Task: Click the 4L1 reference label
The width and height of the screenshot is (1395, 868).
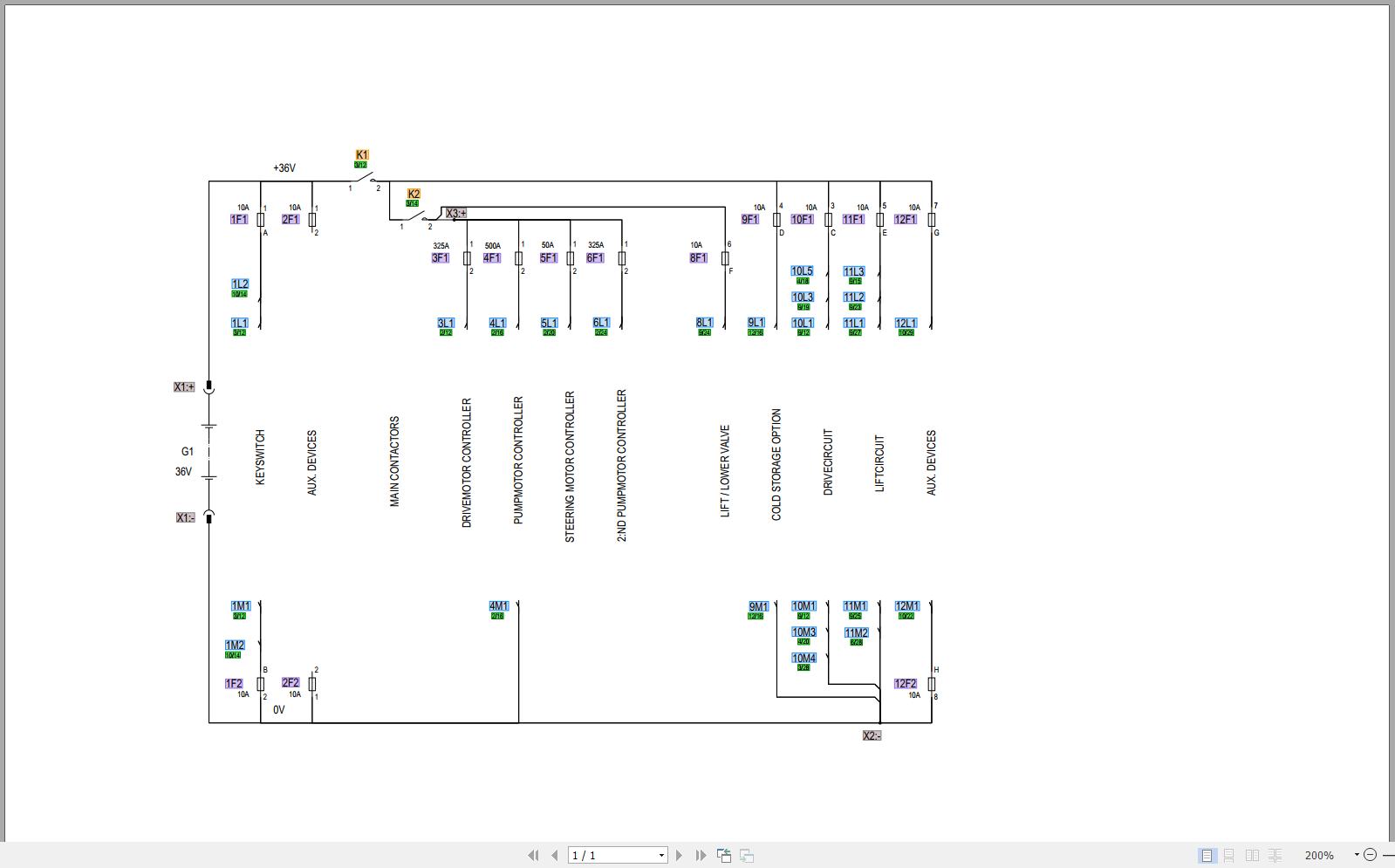Action: [x=497, y=324]
